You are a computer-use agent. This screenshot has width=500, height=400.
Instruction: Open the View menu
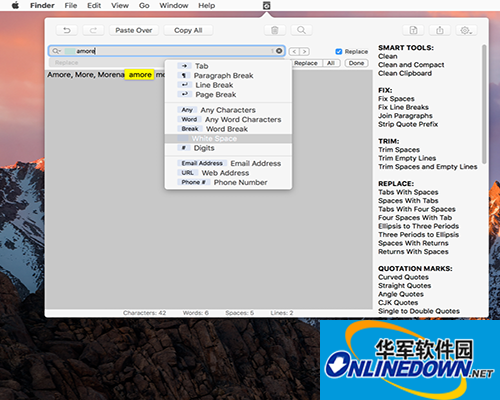point(120,6)
